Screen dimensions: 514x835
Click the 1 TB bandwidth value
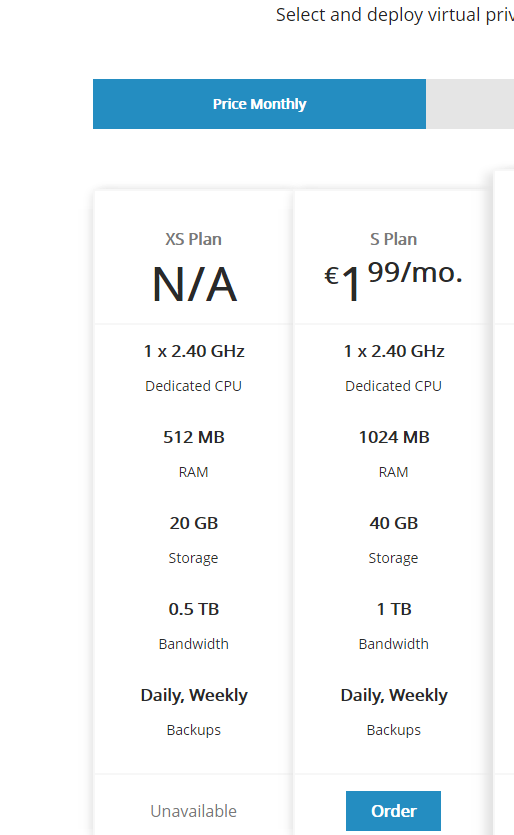394,609
